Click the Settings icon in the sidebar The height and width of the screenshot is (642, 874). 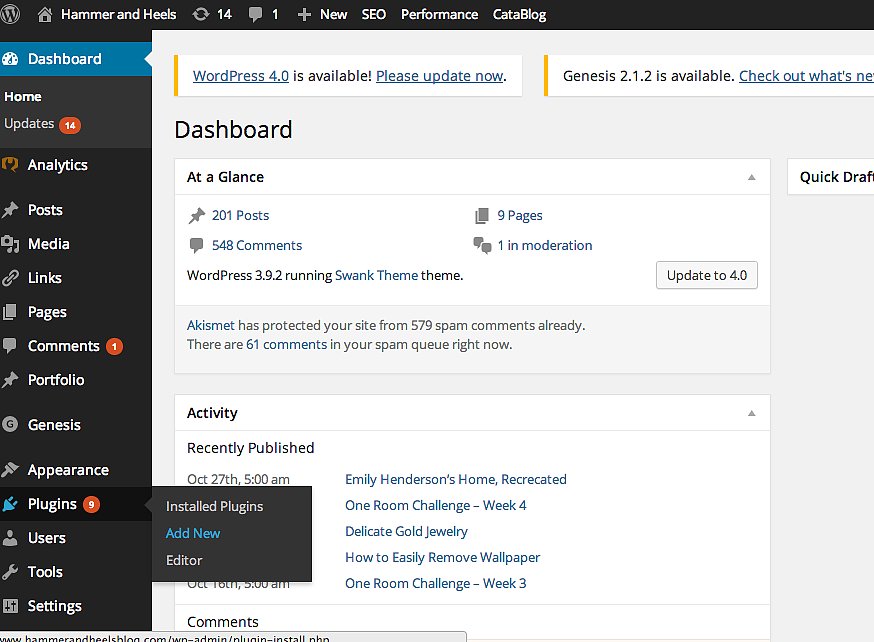(9, 606)
